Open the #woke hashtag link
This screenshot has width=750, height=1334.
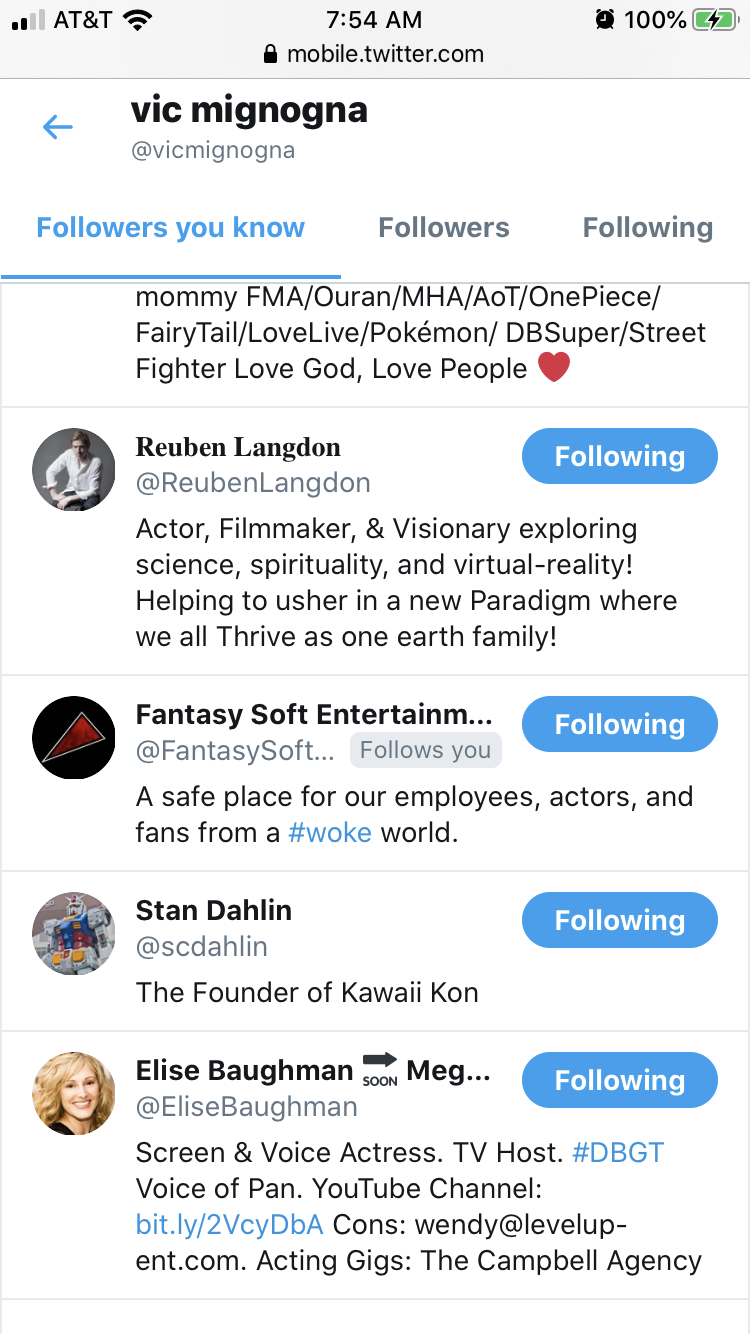click(330, 833)
